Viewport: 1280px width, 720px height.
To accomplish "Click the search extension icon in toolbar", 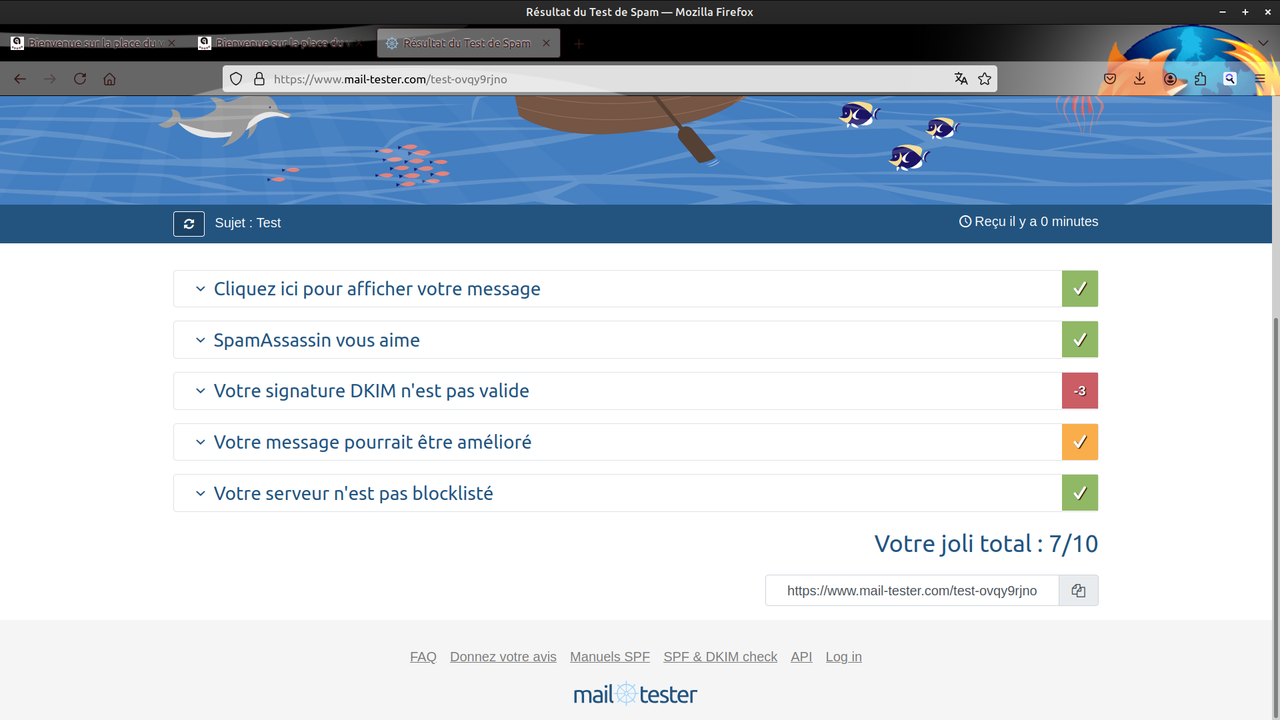I will (x=1230, y=79).
